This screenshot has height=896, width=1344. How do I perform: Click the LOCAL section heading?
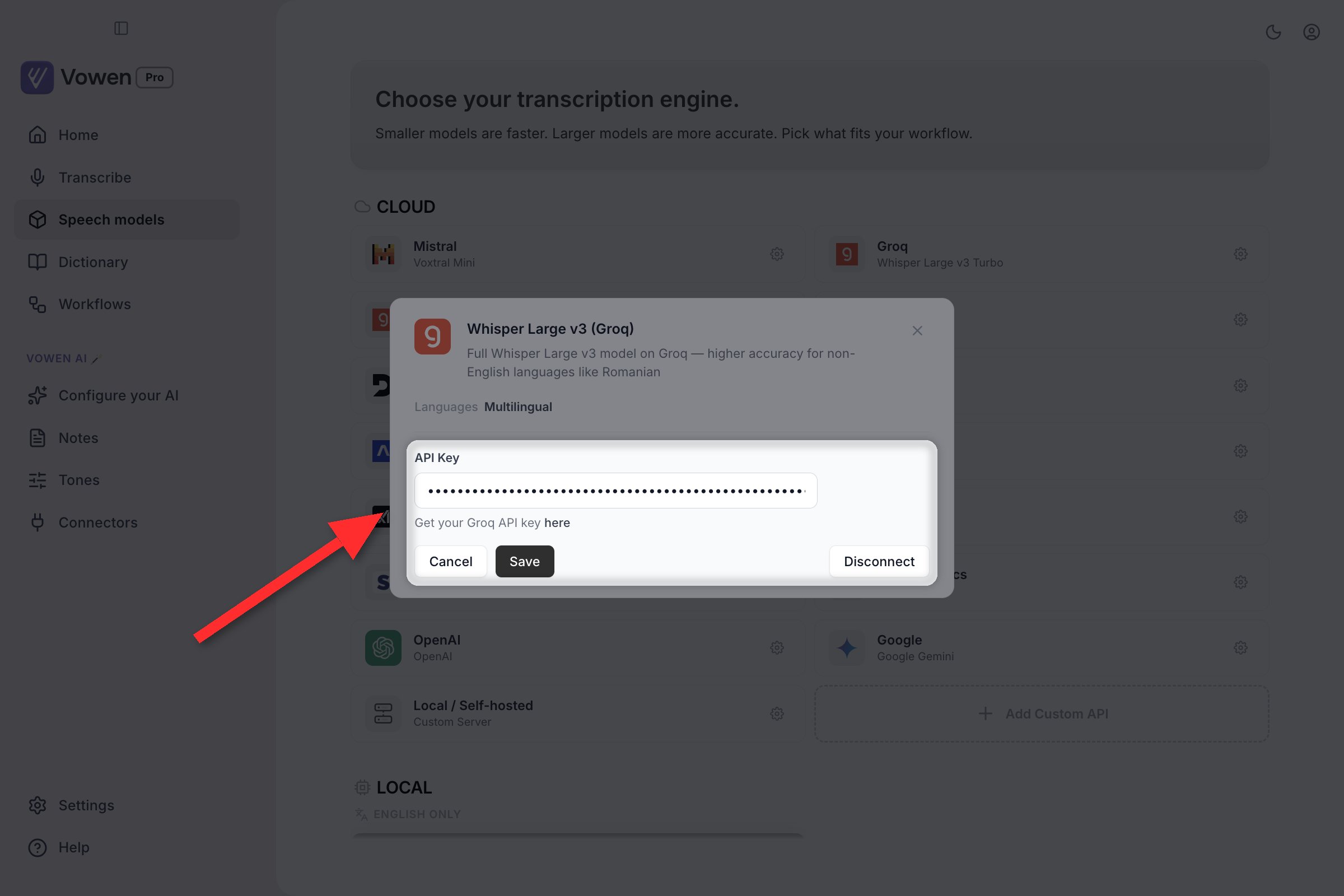(404, 787)
